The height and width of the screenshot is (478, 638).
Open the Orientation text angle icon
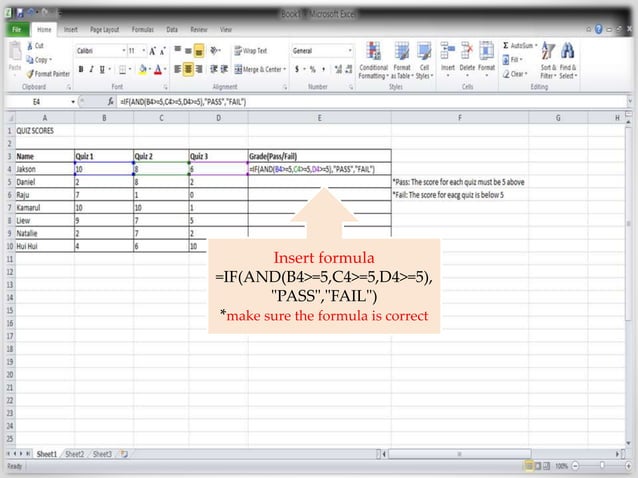click(x=214, y=51)
